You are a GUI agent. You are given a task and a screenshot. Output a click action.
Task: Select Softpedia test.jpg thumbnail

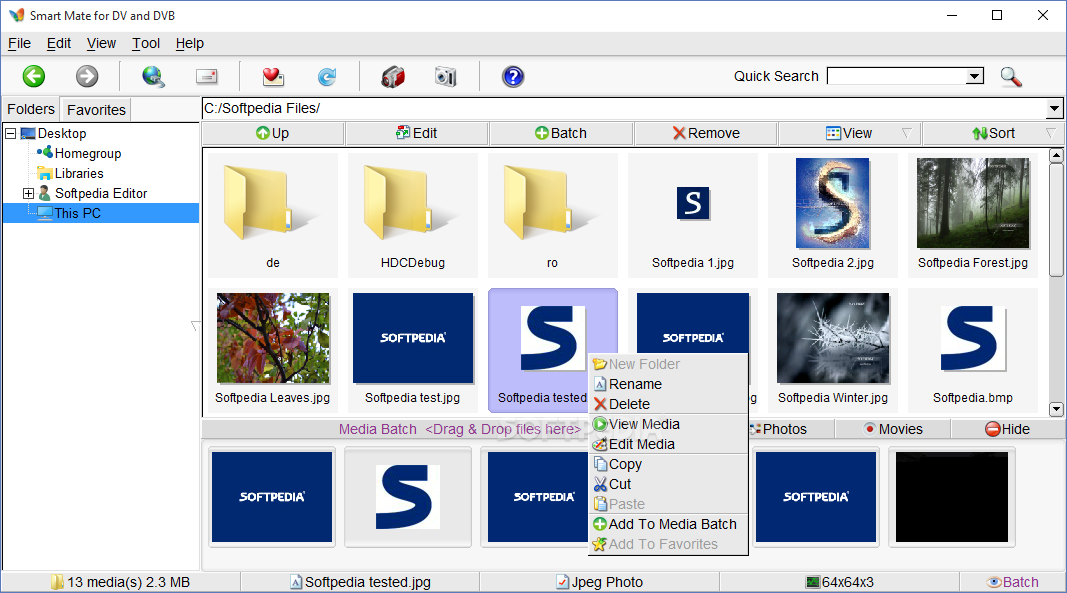(x=413, y=350)
